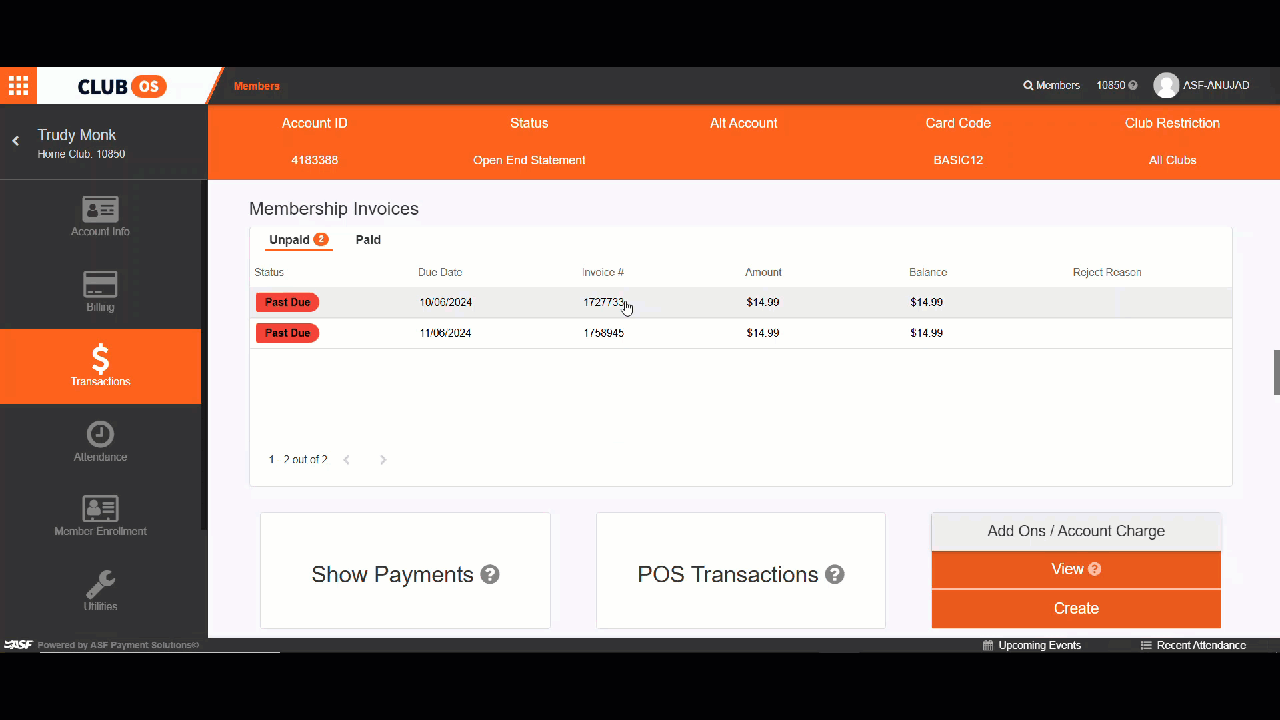
Task: Click Past Due badge for 11/06/2024
Action: pos(287,333)
